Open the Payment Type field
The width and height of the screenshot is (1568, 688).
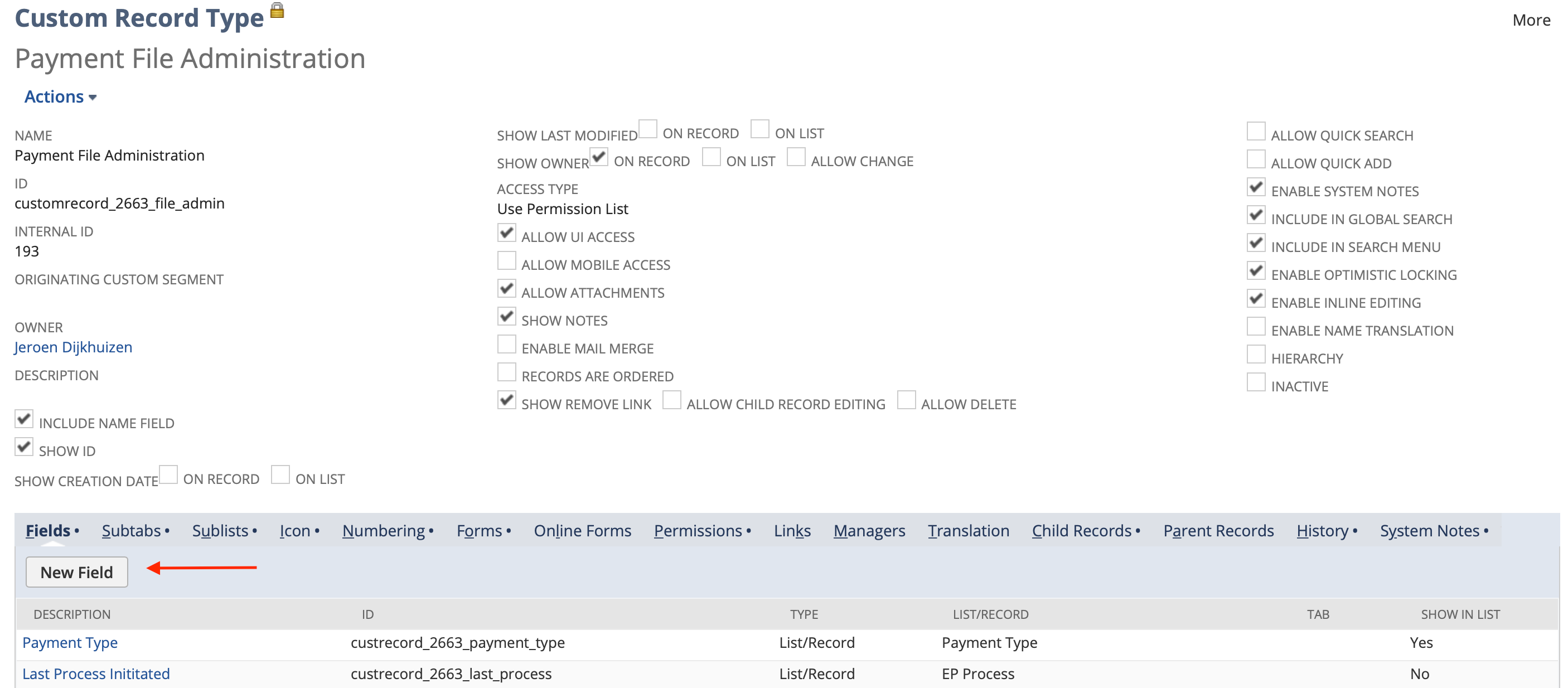[69, 642]
